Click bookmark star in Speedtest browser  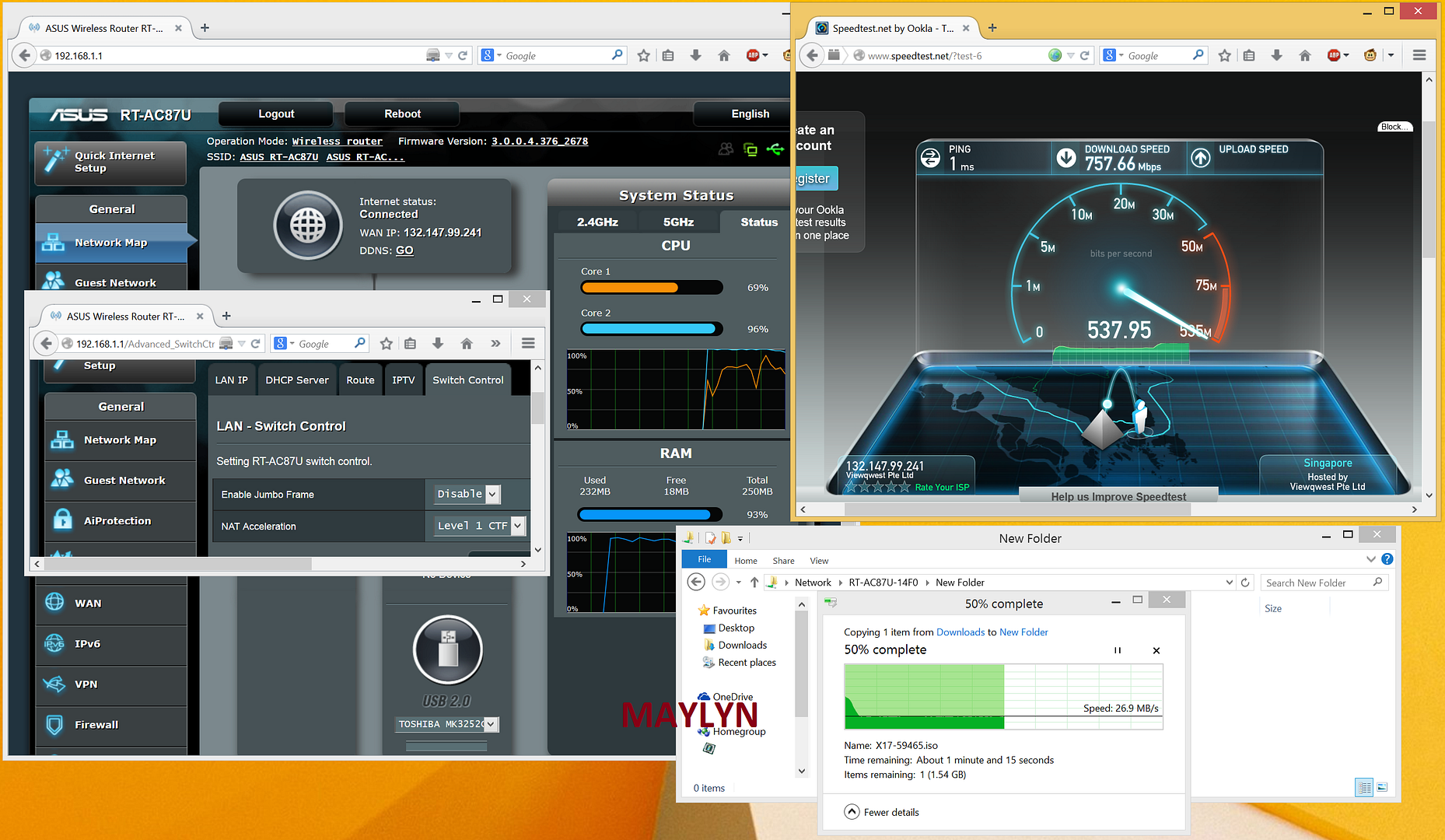[x=1225, y=55]
